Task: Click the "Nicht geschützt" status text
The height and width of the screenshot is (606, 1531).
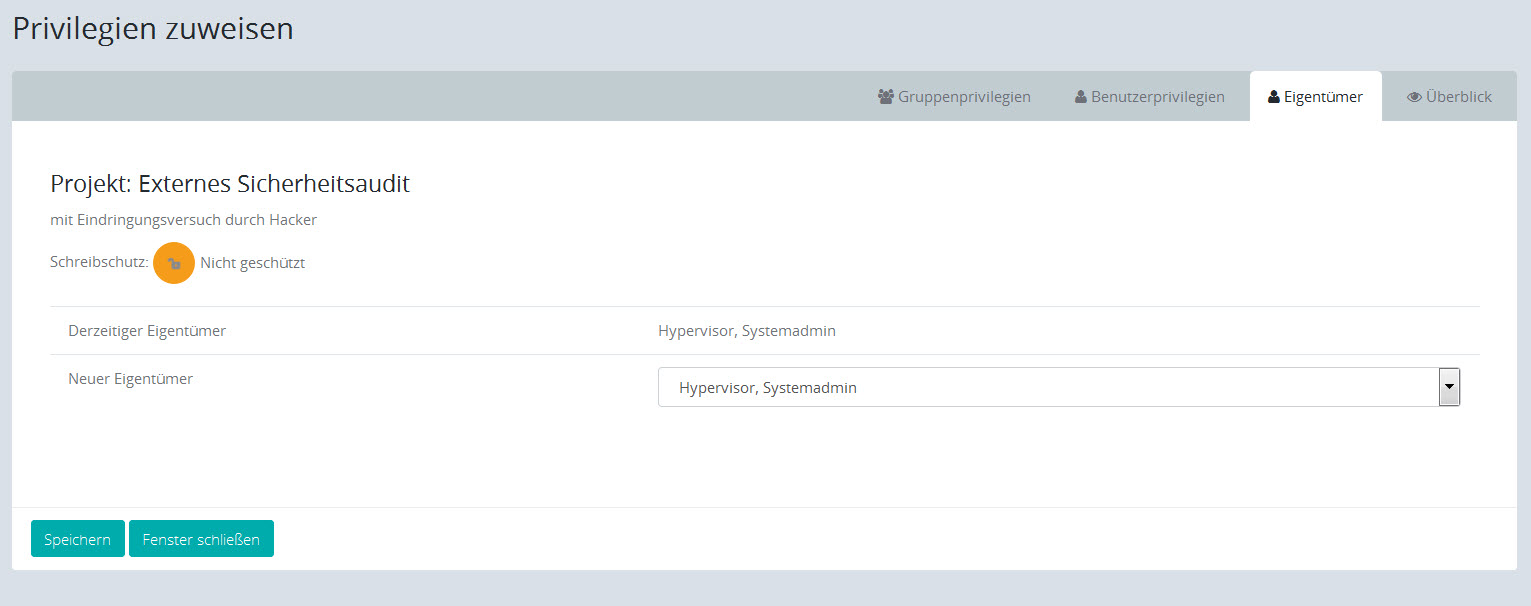Action: coord(252,263)
